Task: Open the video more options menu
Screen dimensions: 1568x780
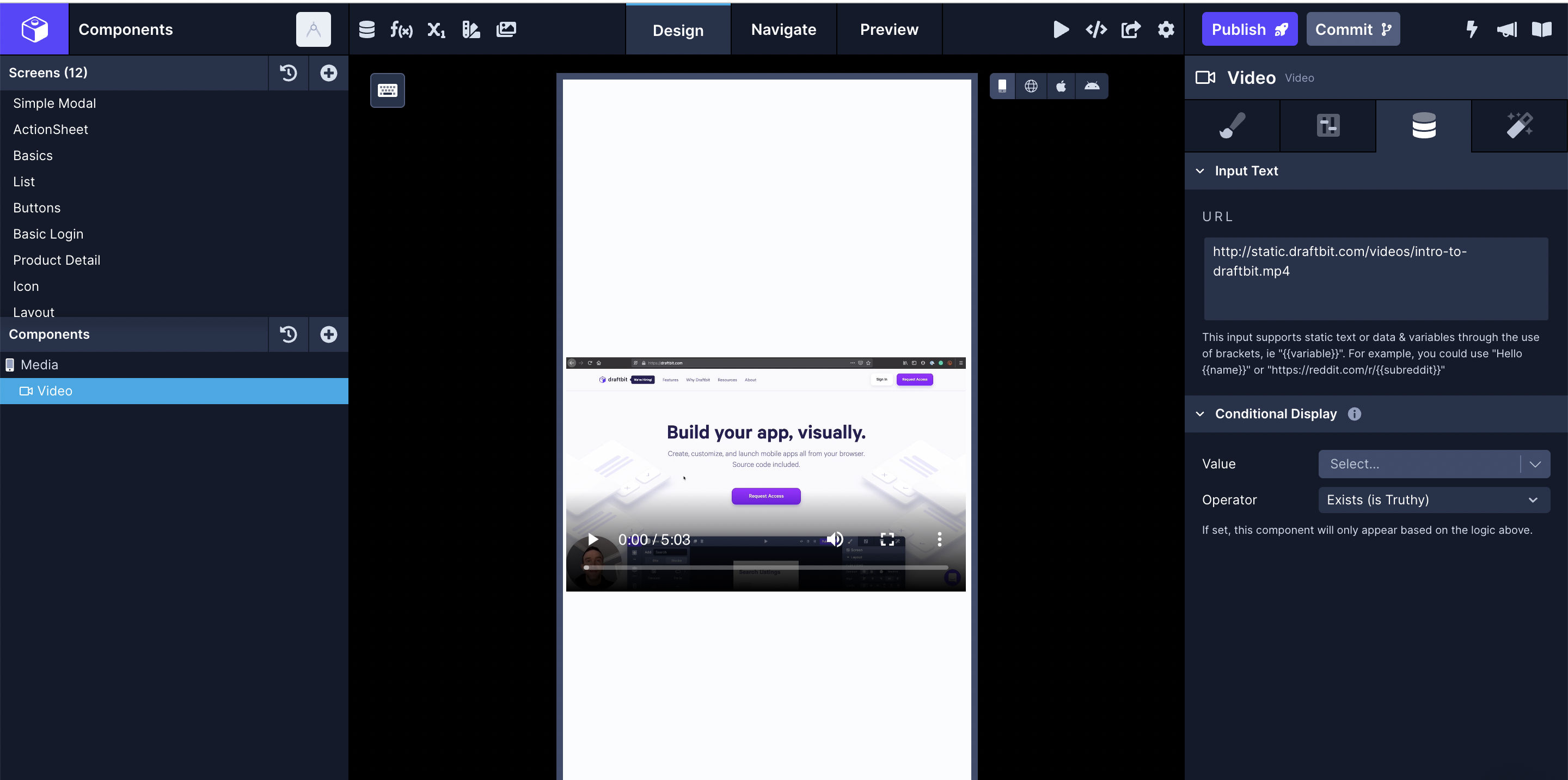Action: [940, 539]
